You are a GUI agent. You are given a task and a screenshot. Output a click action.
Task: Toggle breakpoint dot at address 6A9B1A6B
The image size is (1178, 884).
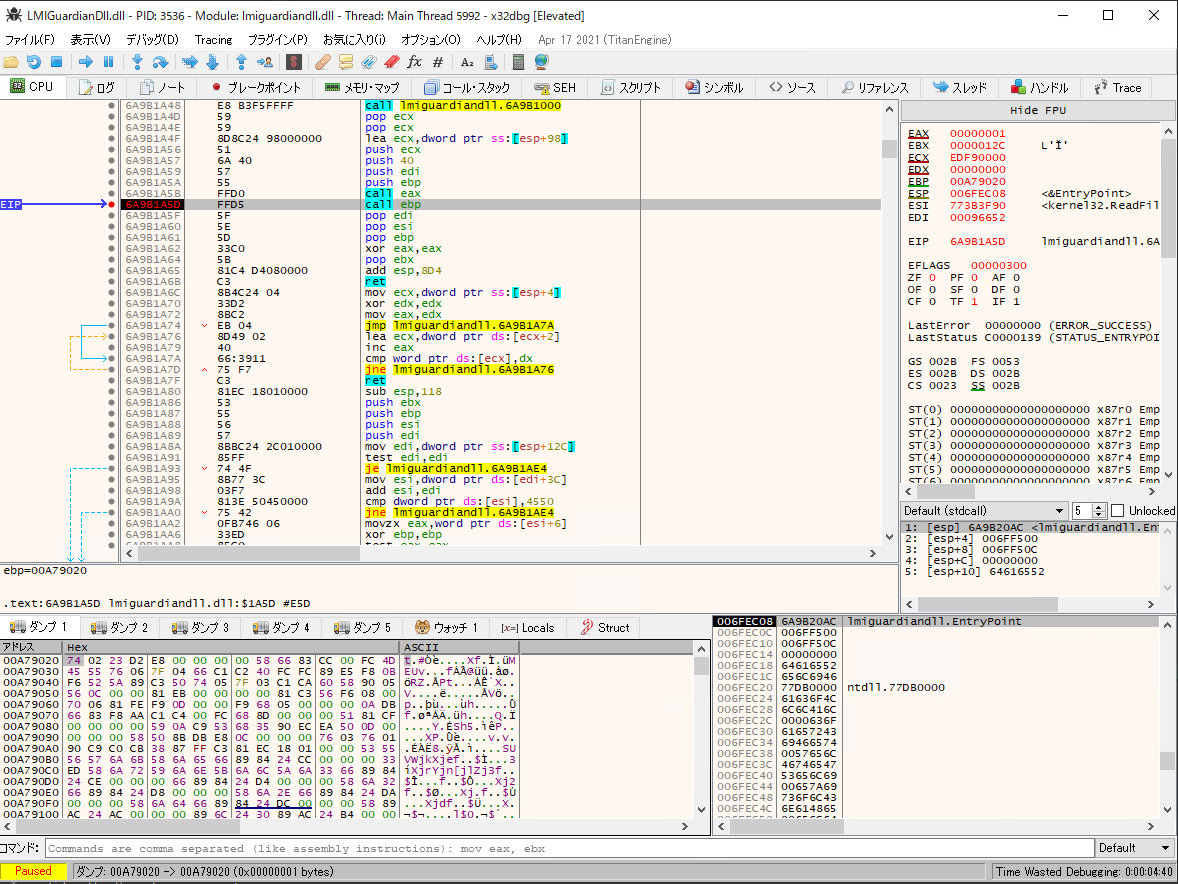point(111,282)
